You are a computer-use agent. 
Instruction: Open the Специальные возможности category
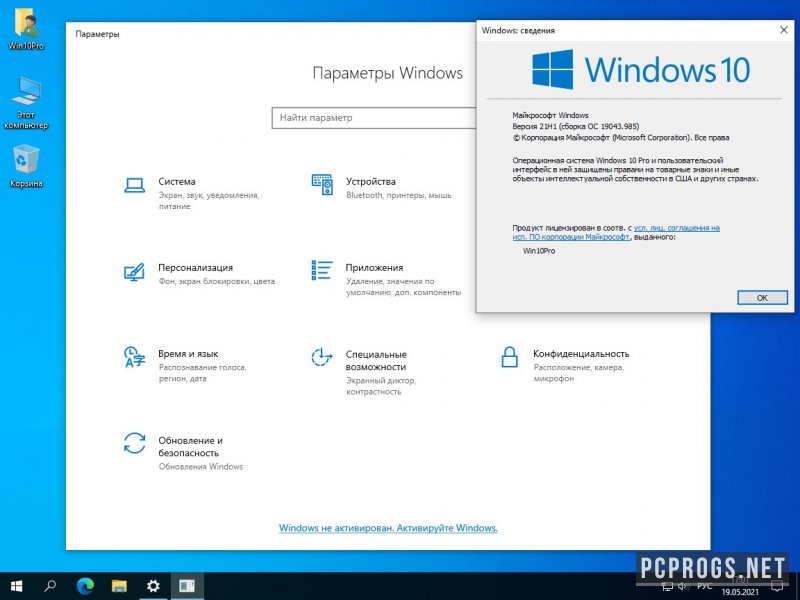(363, 372)
